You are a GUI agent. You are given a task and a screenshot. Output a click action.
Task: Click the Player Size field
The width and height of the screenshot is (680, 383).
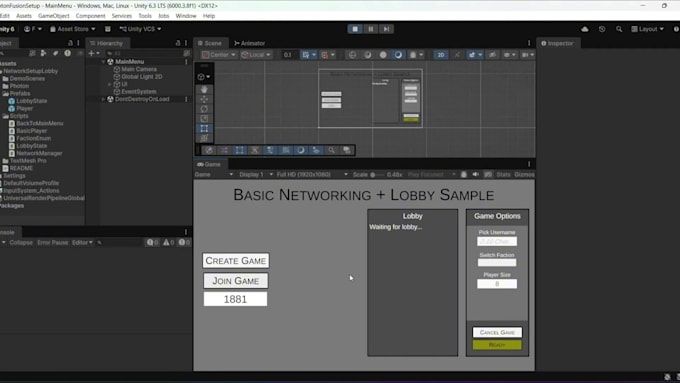tap(497, 284)
